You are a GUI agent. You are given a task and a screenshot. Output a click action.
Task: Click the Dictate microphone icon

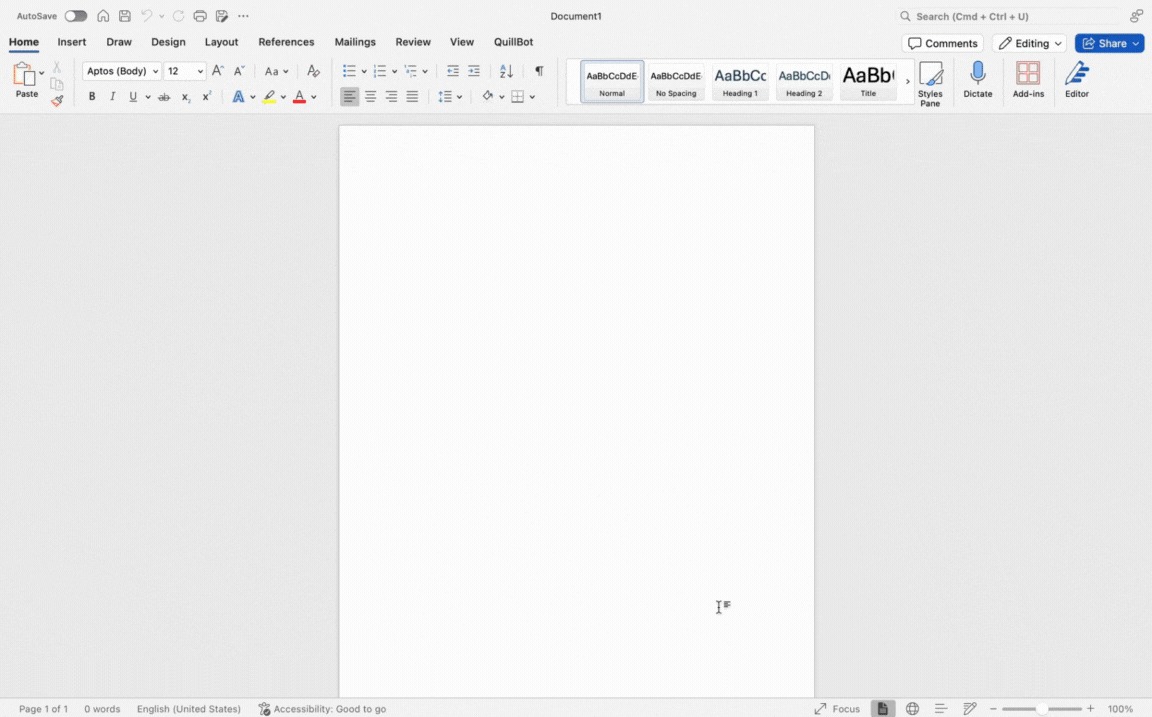point(977,79)
